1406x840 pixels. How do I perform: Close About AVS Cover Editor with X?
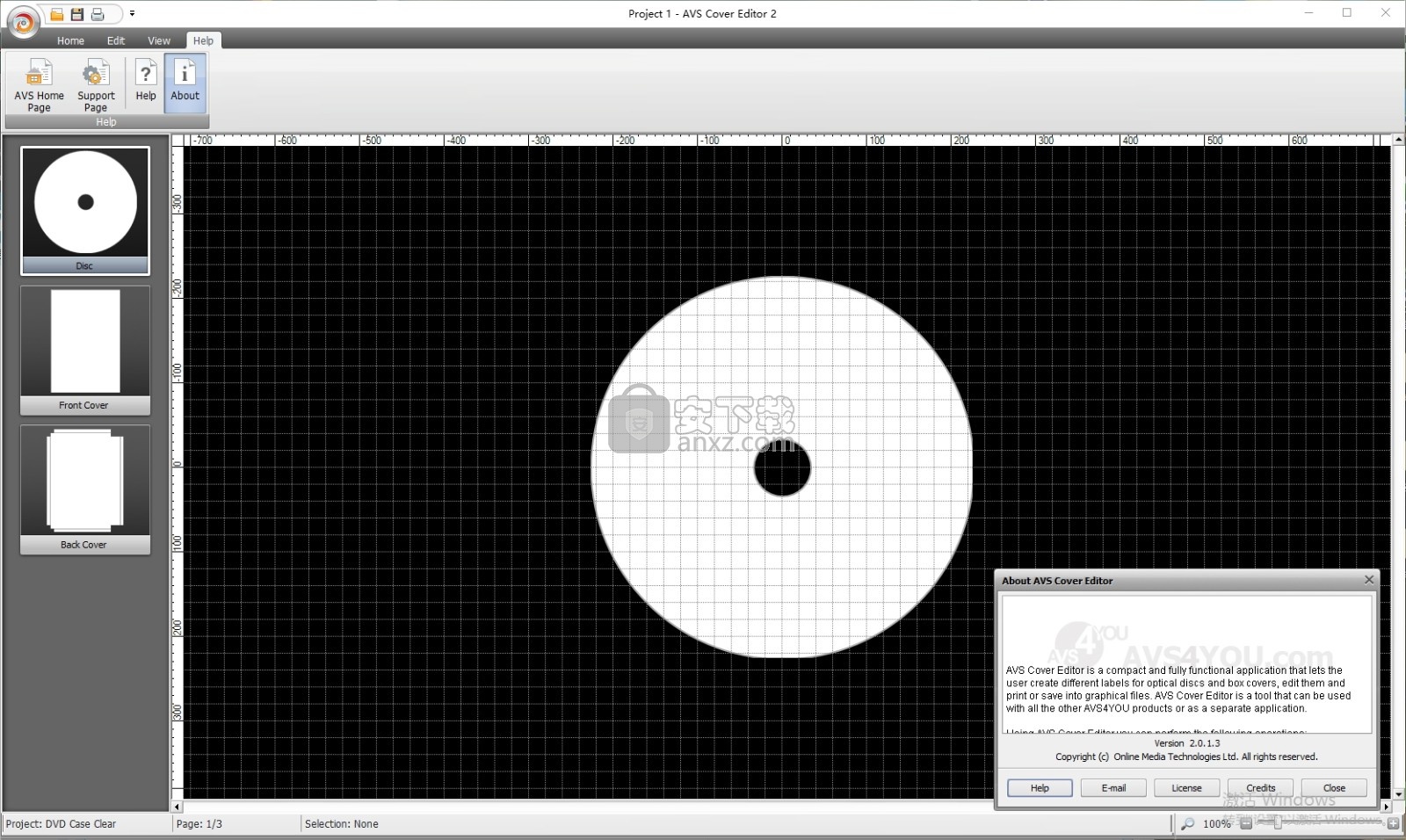[x=1368, y=580]
